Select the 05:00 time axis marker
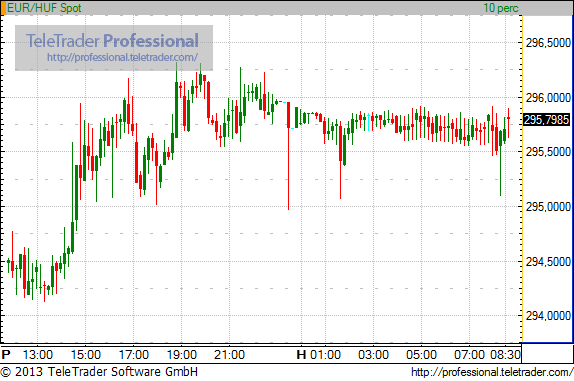Image resolution: width=574 pixels, height=381 pixels. pos(421,355)
